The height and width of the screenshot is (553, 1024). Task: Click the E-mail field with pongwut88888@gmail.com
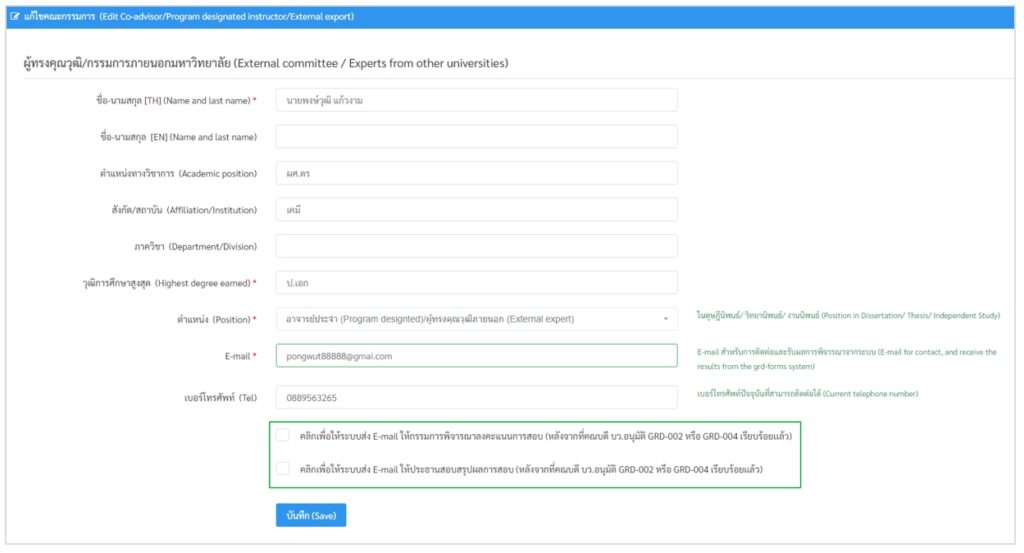[x=476, y=356]
